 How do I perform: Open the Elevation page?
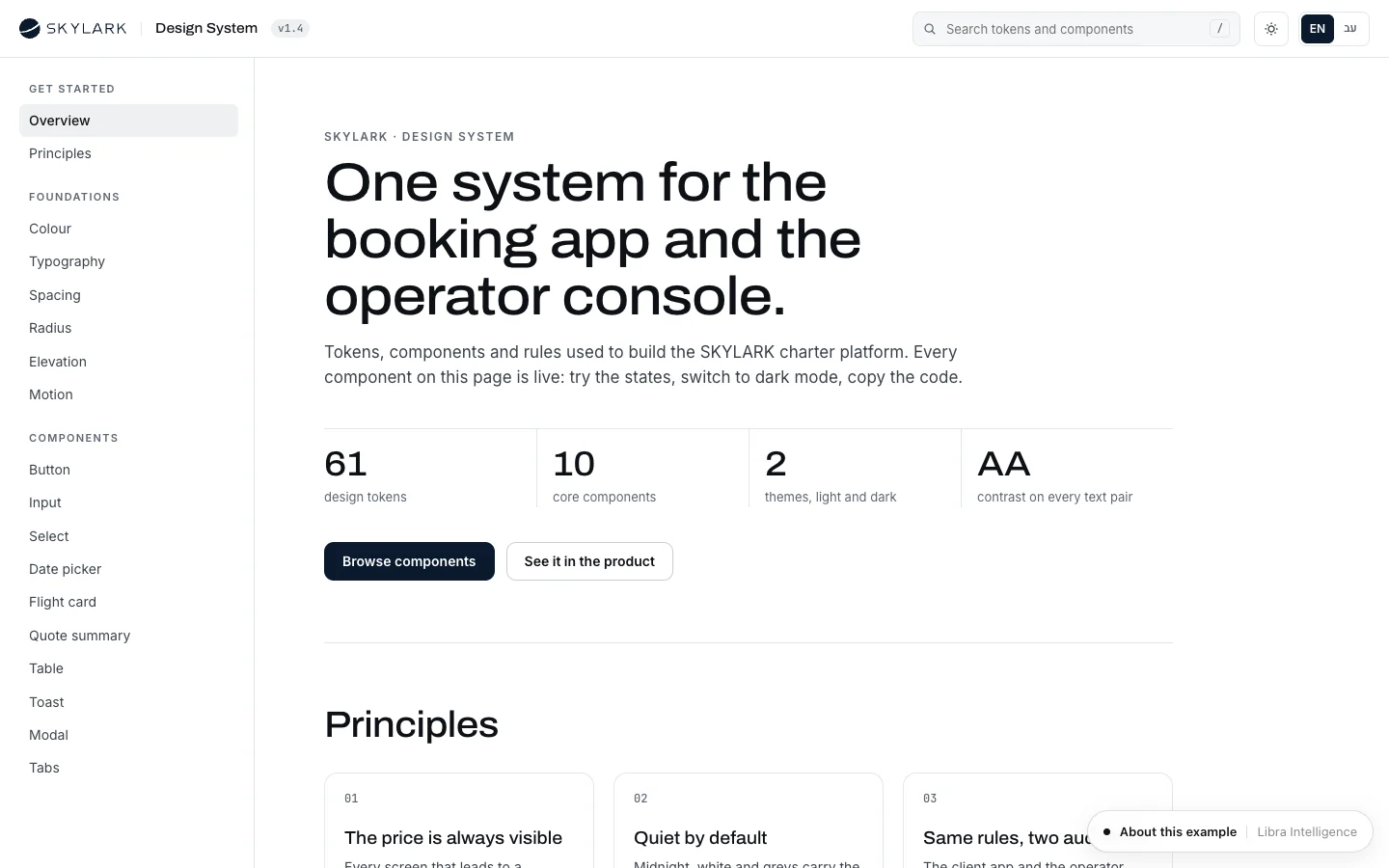click(x=128, y=362)
